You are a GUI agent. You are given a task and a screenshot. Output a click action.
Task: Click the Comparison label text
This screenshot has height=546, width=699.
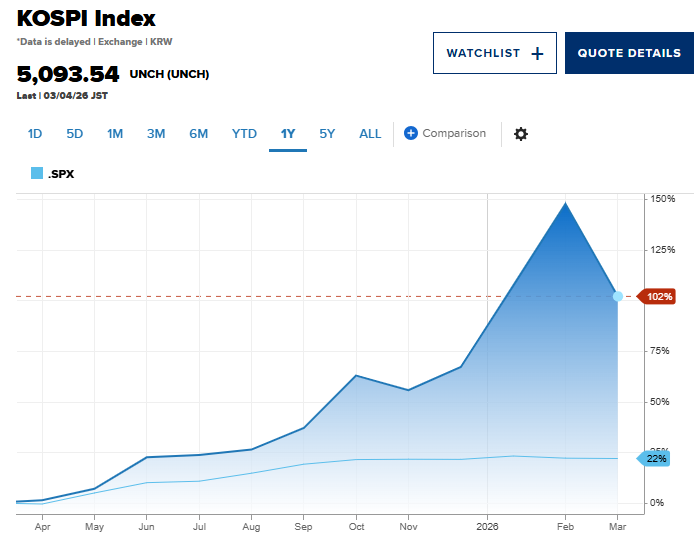pyautogui.click(x=454, y=133)
